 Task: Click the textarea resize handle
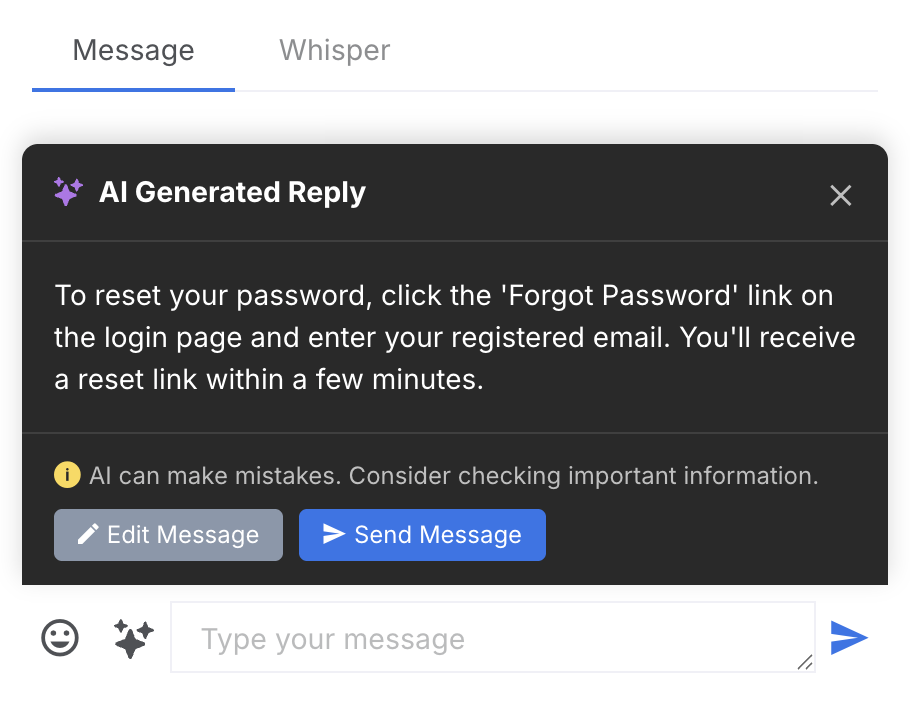806,663
